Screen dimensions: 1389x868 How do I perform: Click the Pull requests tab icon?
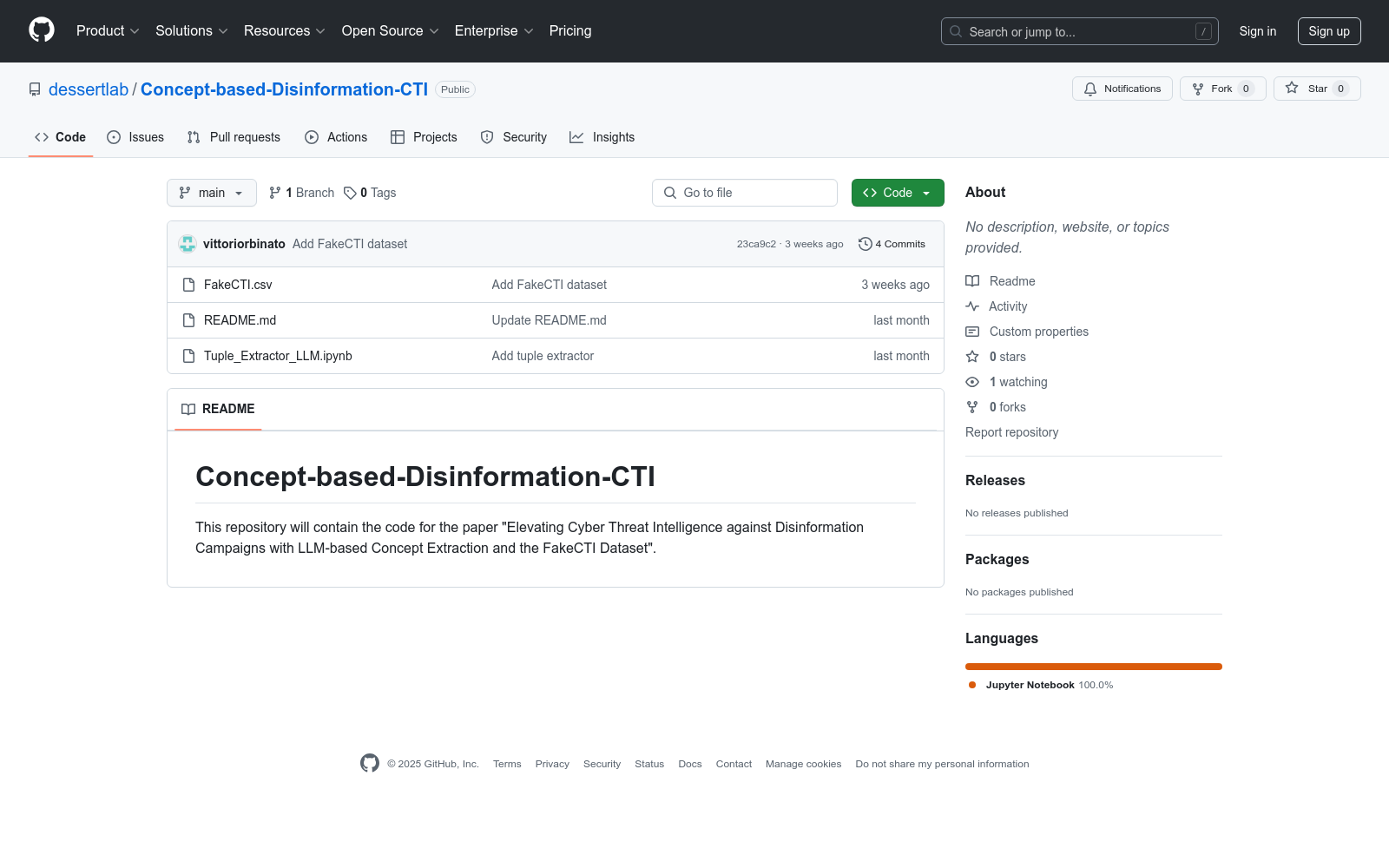[x=194, y=137]
